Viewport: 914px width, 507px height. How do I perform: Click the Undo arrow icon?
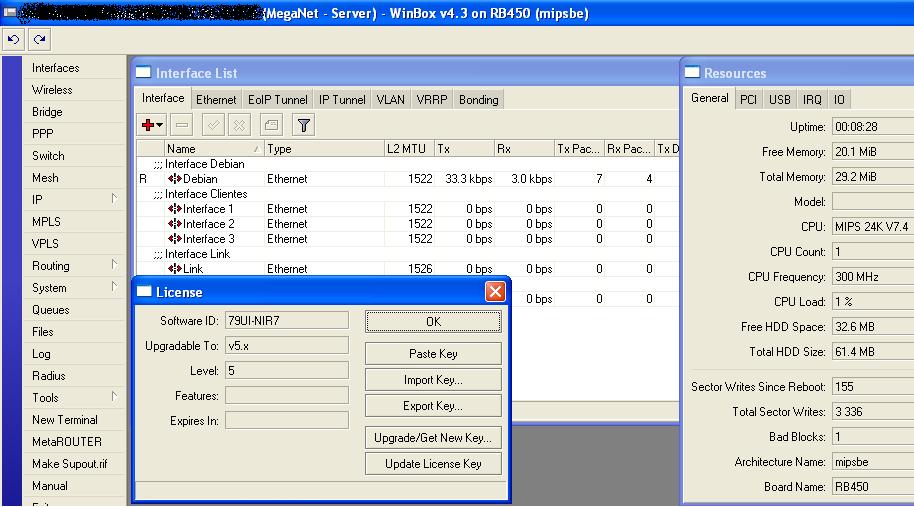click(13, 40)
